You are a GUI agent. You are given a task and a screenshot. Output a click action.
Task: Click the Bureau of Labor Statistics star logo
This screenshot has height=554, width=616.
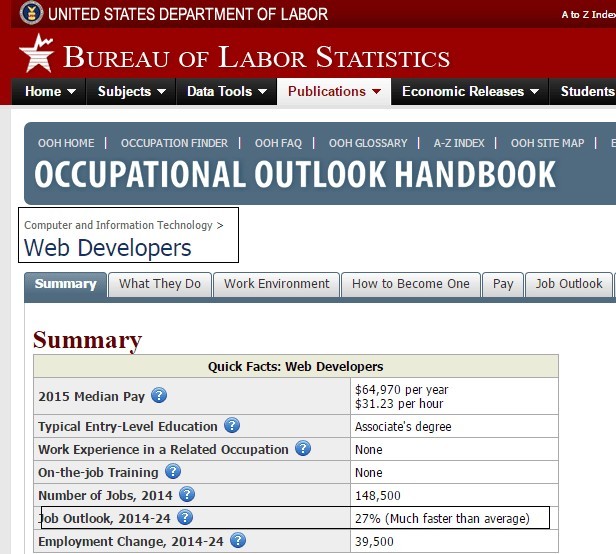click(37, 53)
